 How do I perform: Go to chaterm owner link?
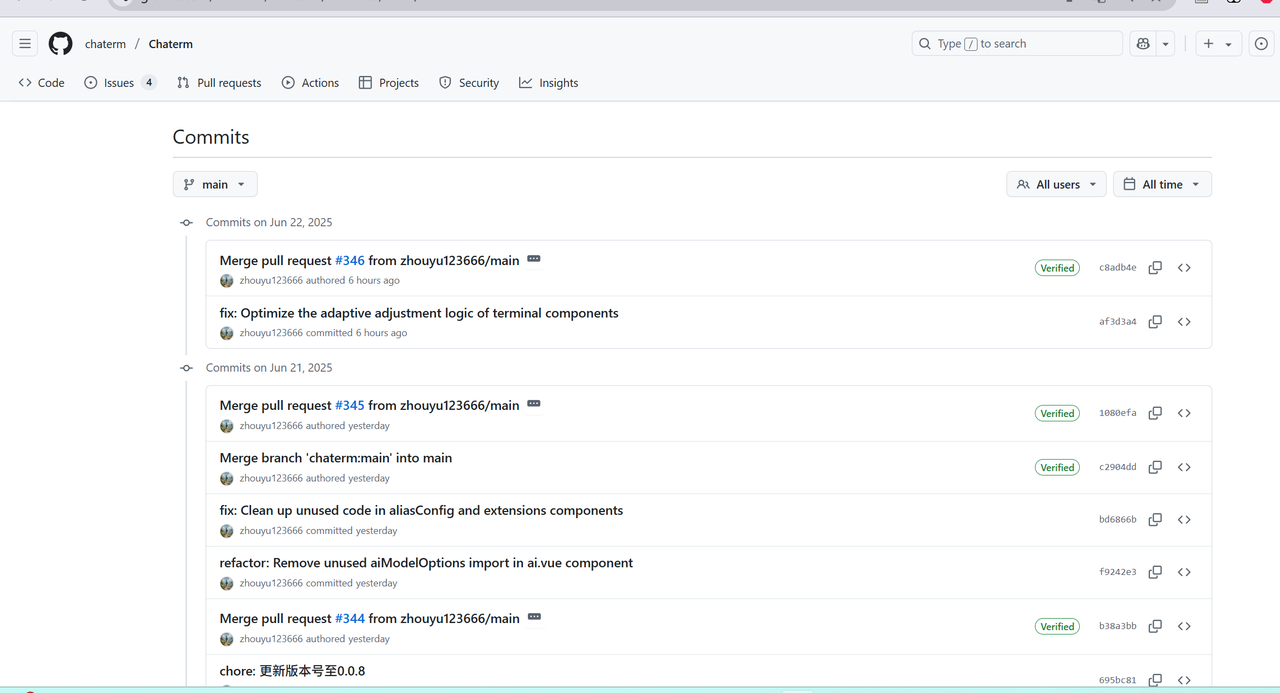click(105, 44)
